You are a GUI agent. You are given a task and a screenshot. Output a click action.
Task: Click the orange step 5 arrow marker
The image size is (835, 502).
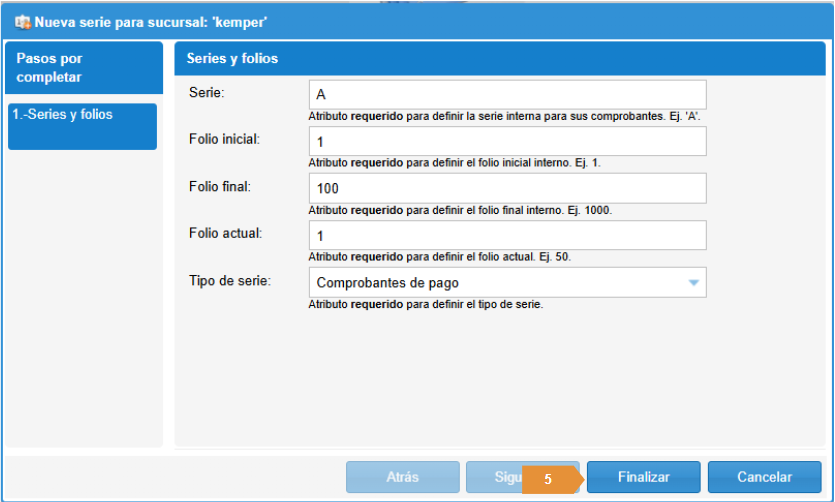pos(553,480)
